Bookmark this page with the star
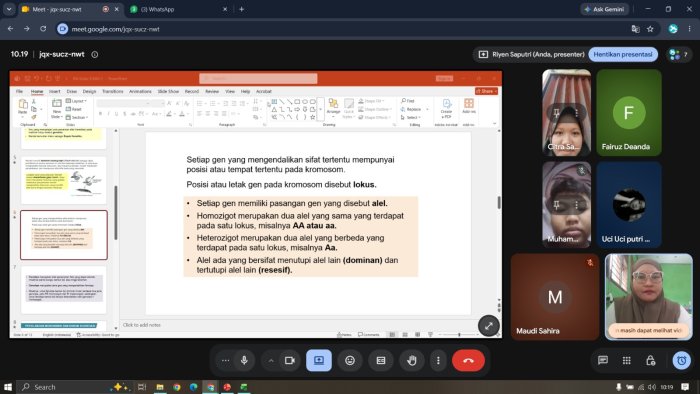This screenshot has height=394, width=700. pyautogui.click(x=650, y=29)
